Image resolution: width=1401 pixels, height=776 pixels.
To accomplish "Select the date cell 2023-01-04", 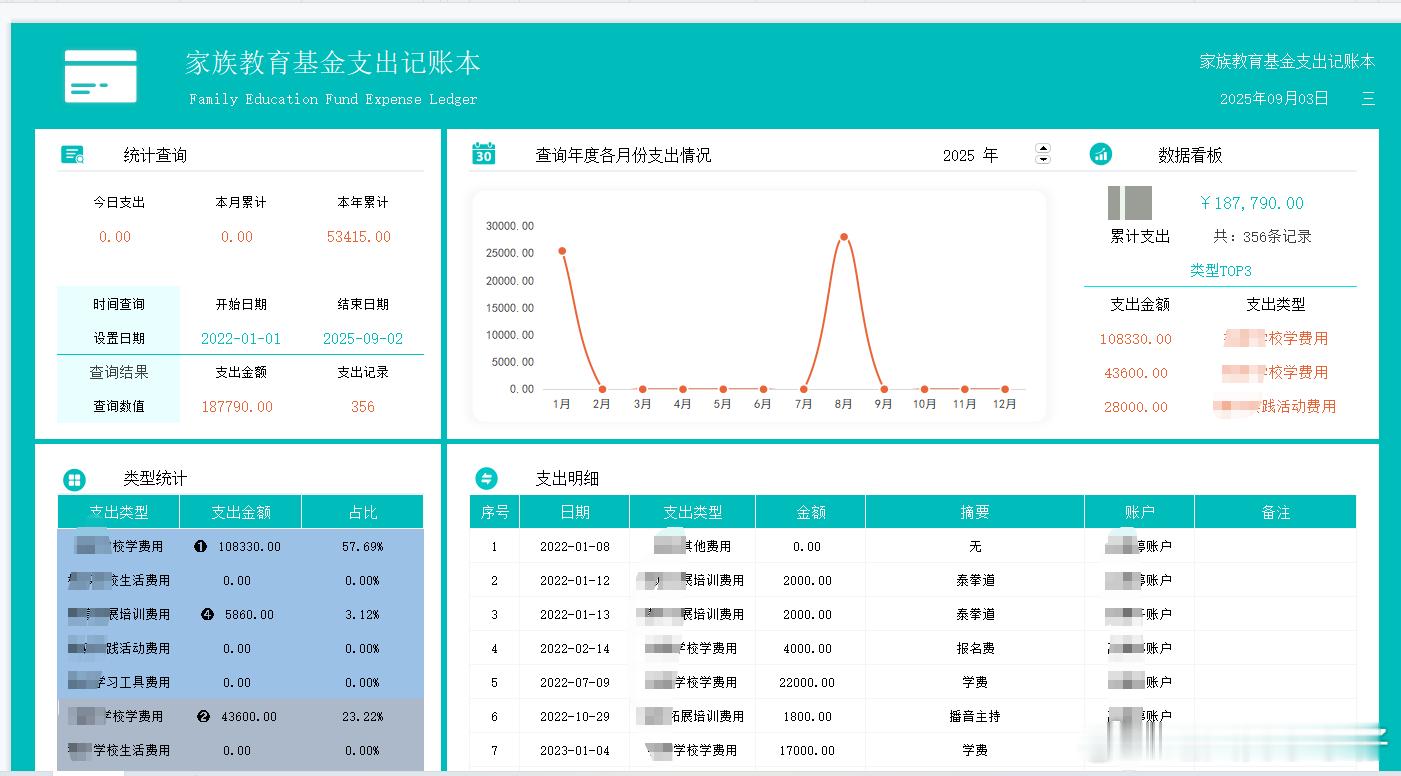I will (x=575, y=751).
